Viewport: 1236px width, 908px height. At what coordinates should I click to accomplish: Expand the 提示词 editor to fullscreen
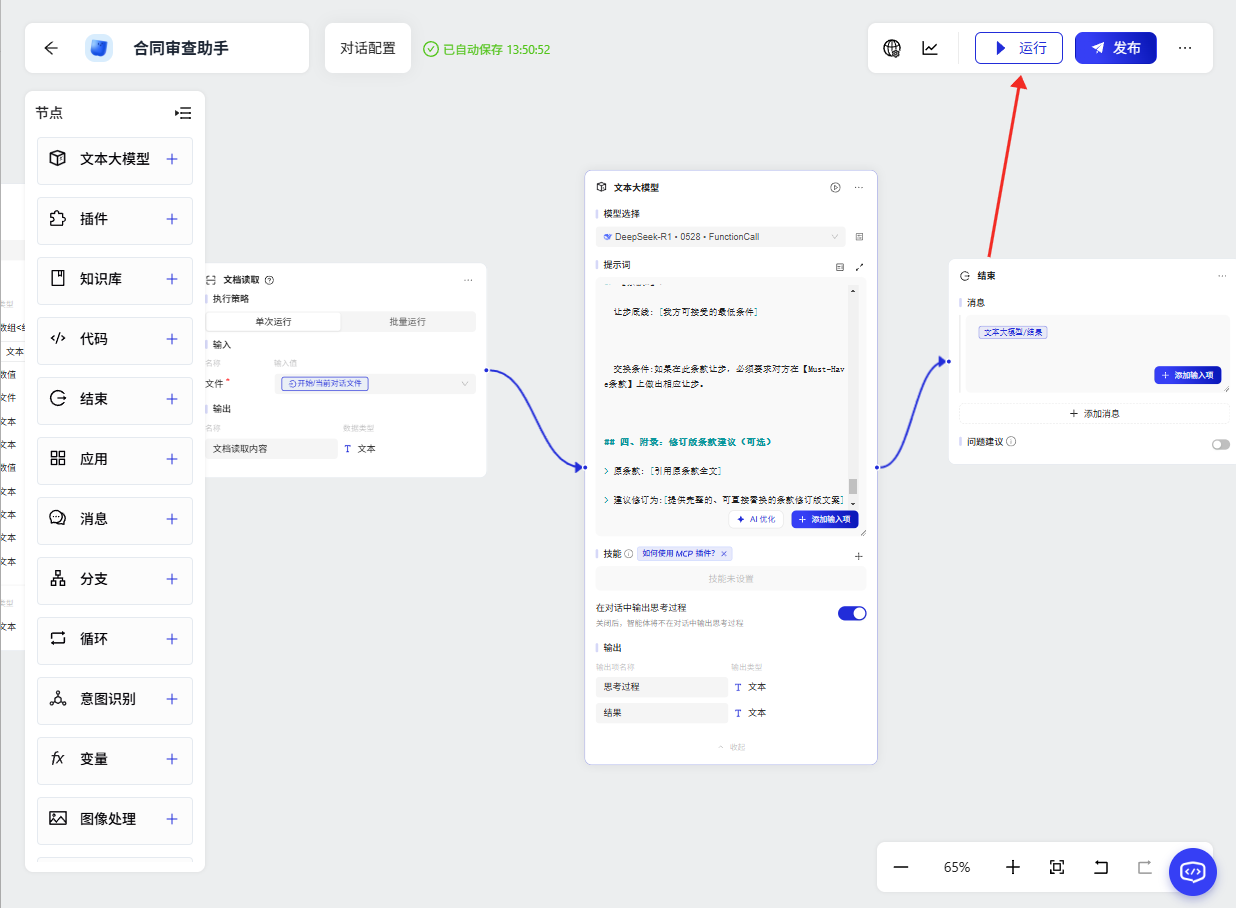click(859, 266)
